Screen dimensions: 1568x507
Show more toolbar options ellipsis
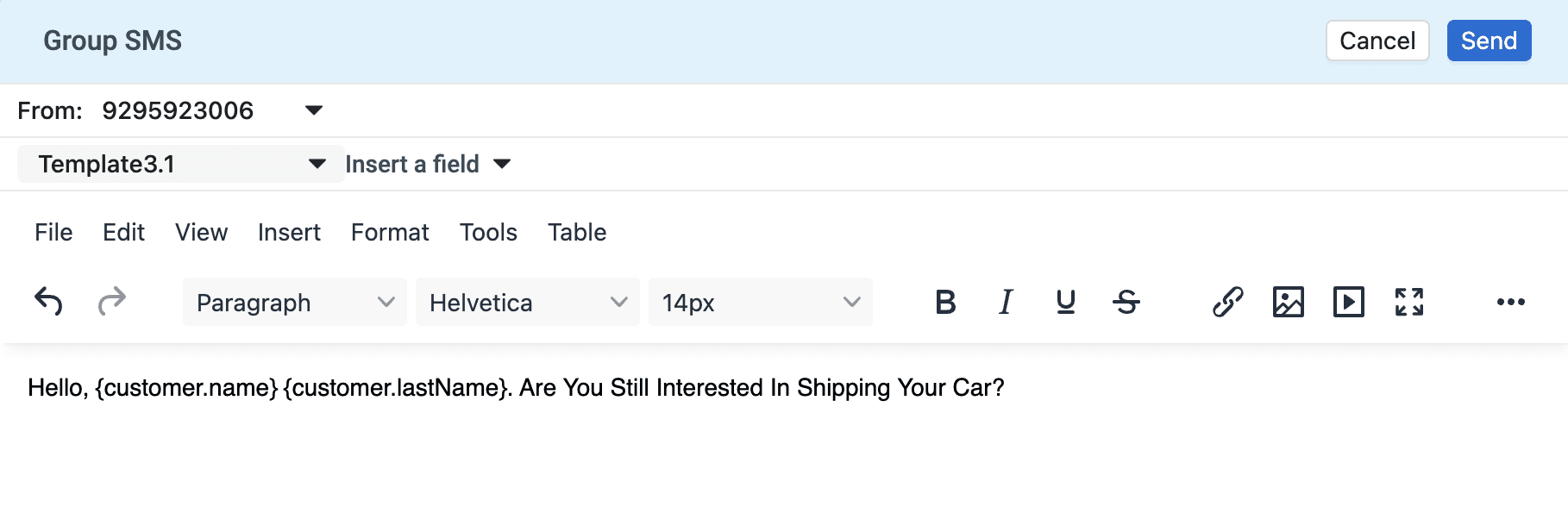pos(1511,302)
